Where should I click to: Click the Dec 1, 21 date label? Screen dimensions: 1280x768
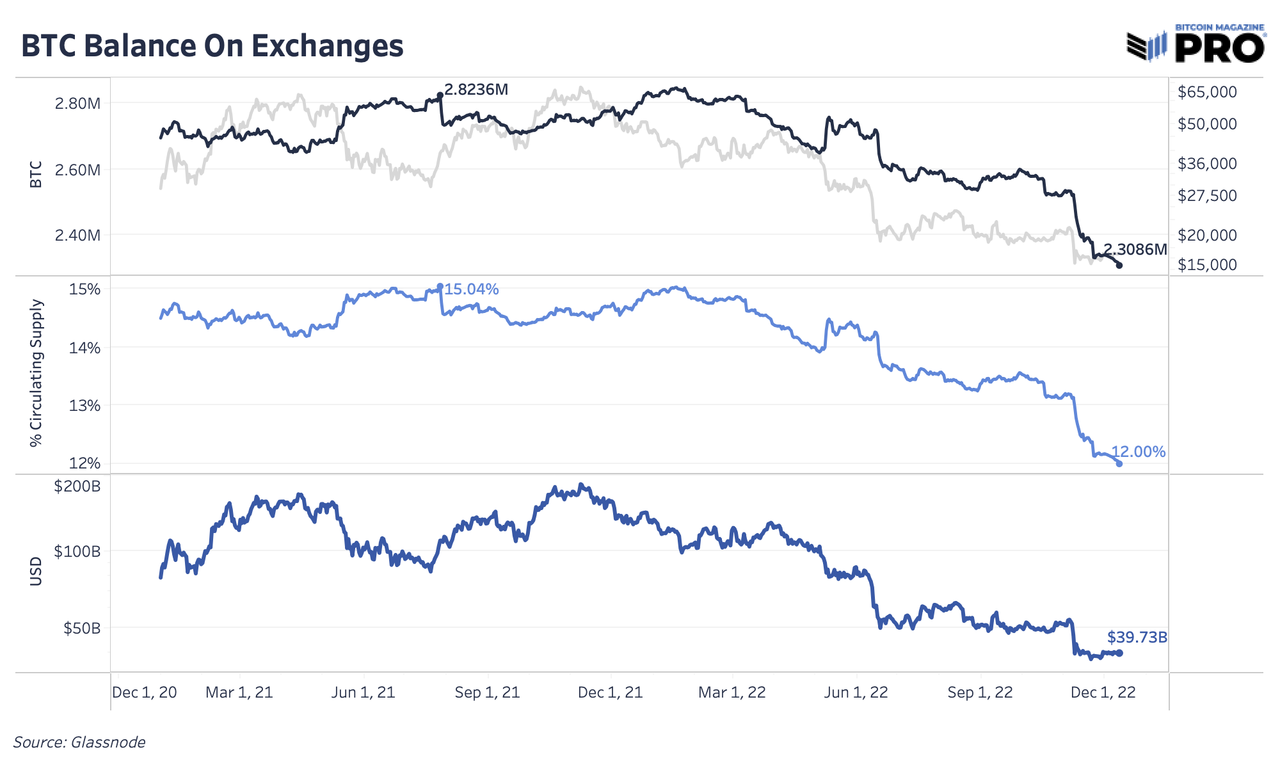point(611,692)
